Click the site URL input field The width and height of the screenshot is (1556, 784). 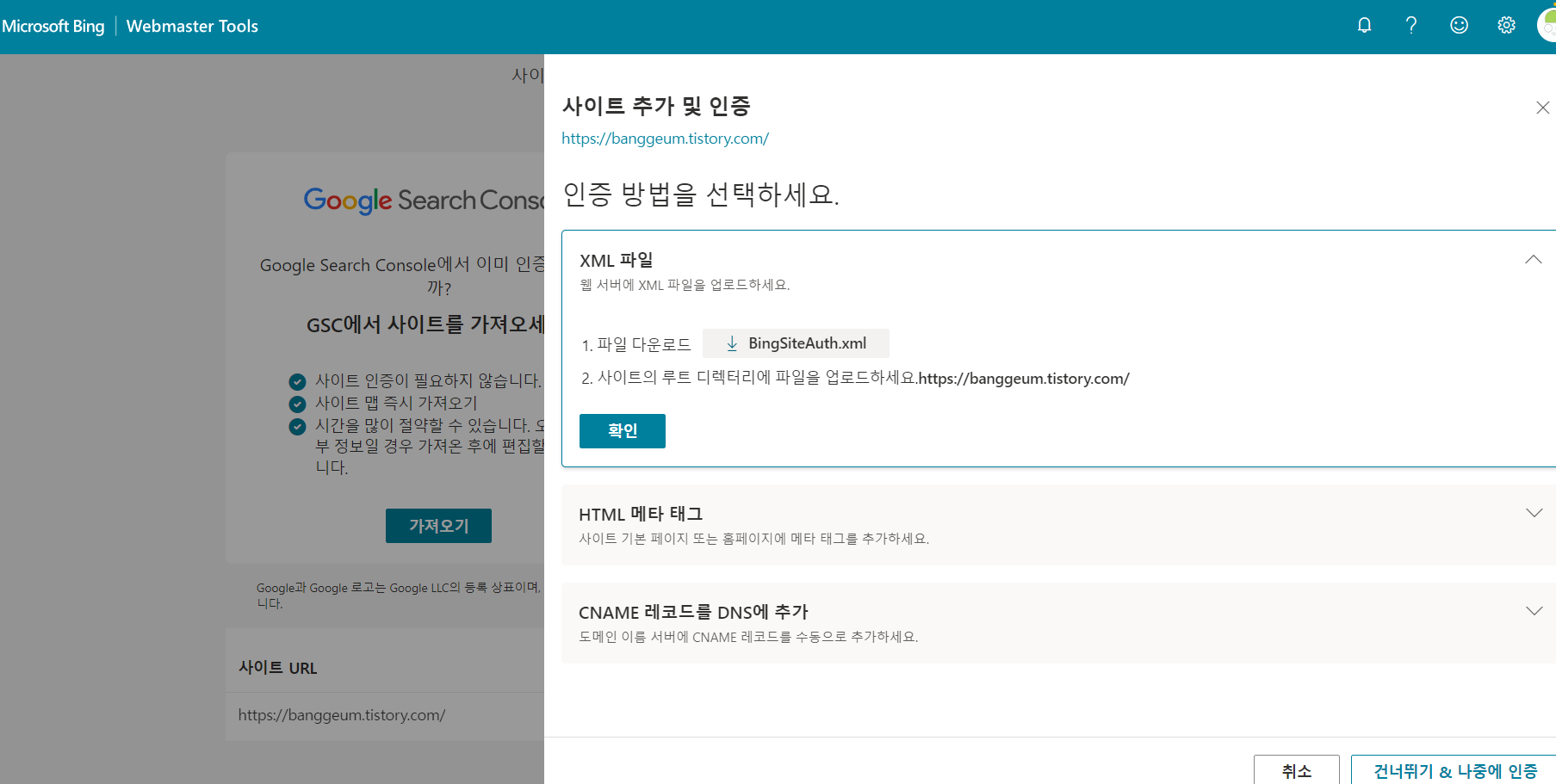point(385,716)
